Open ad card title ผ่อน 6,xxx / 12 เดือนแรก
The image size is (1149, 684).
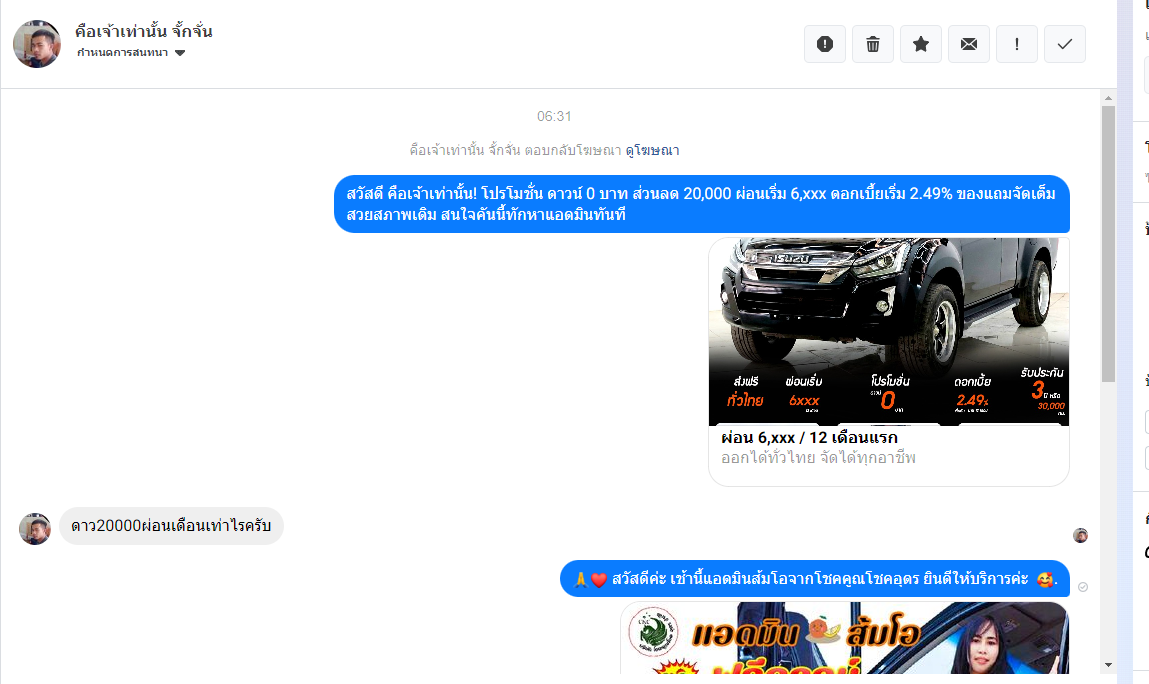809,438
